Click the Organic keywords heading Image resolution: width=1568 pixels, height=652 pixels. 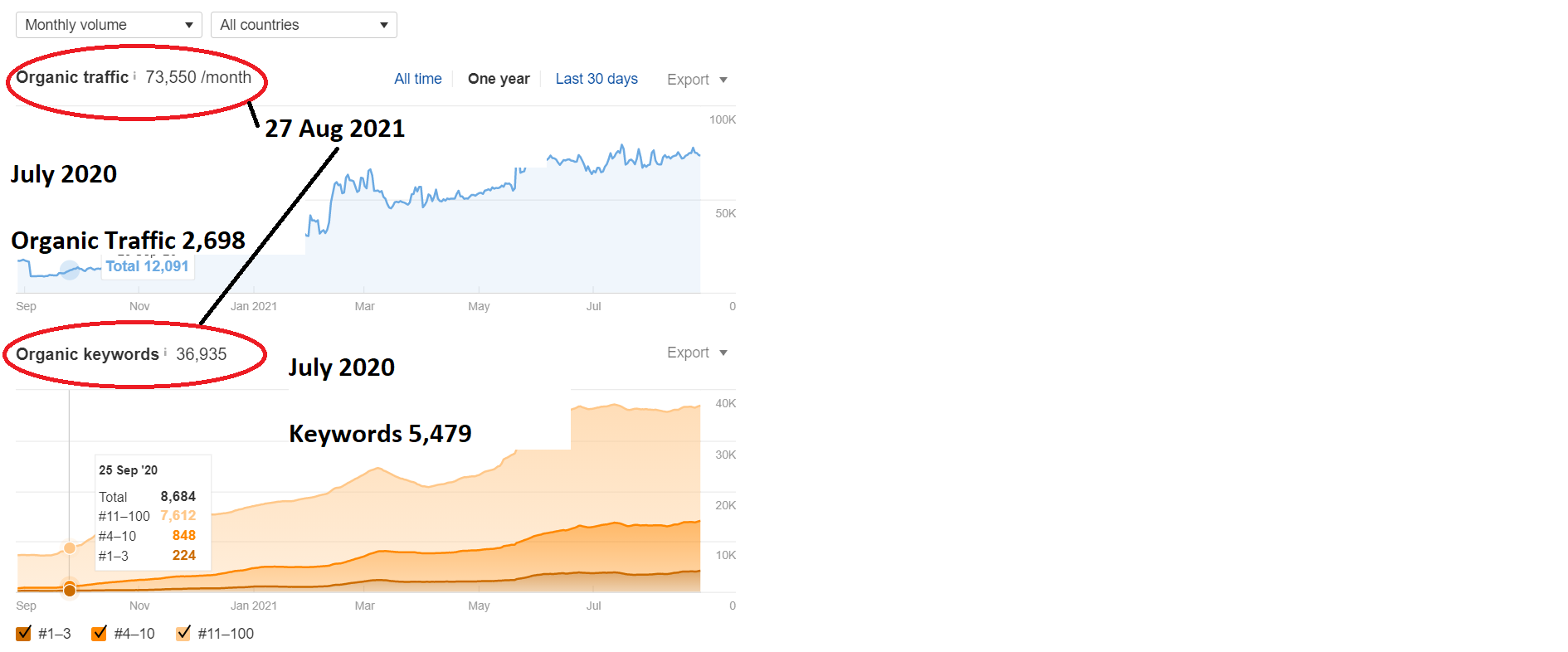(87, 354)
